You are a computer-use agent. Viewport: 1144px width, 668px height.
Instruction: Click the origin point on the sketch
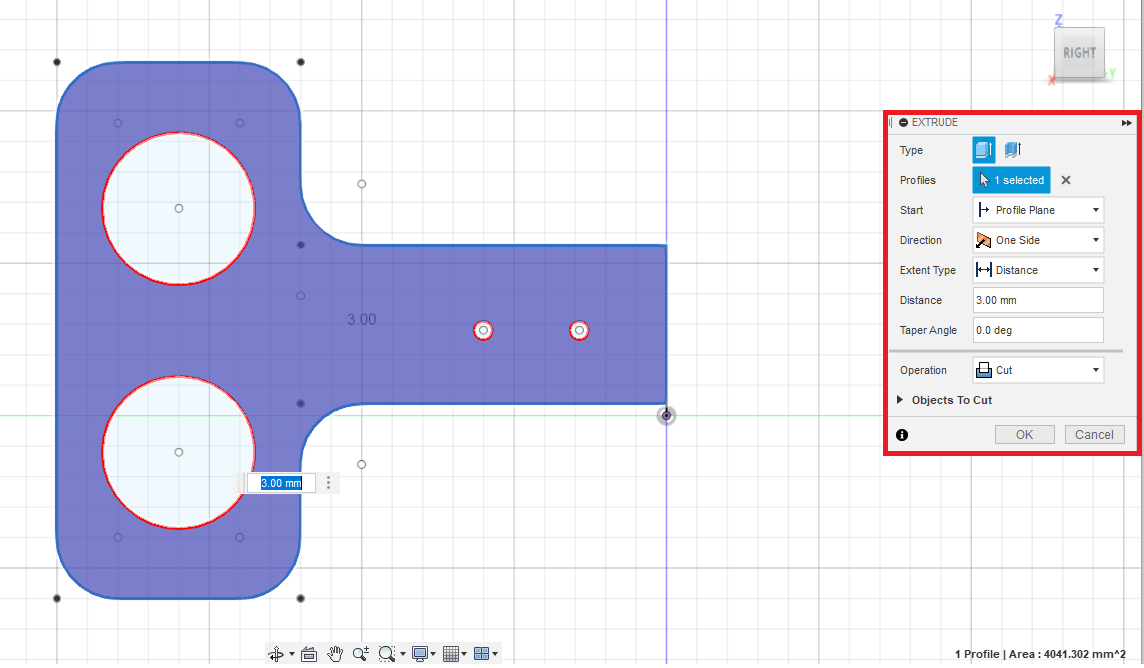(666, 416)
